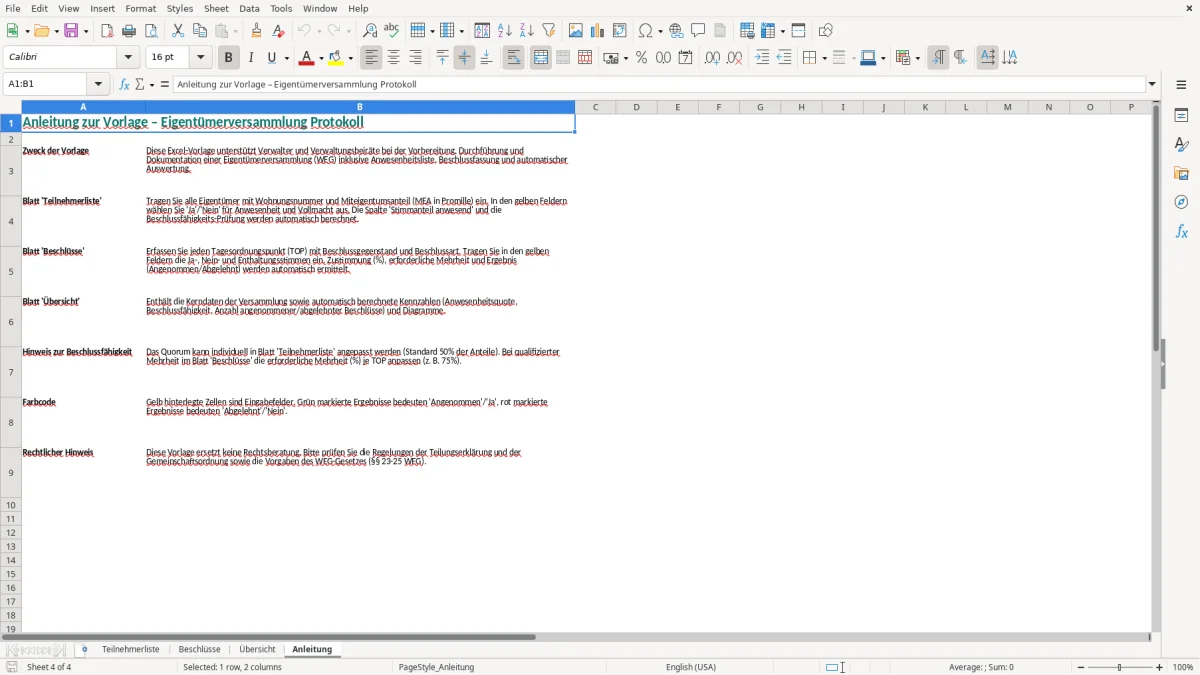Open the background color dropdown arrow

point(350,58)
